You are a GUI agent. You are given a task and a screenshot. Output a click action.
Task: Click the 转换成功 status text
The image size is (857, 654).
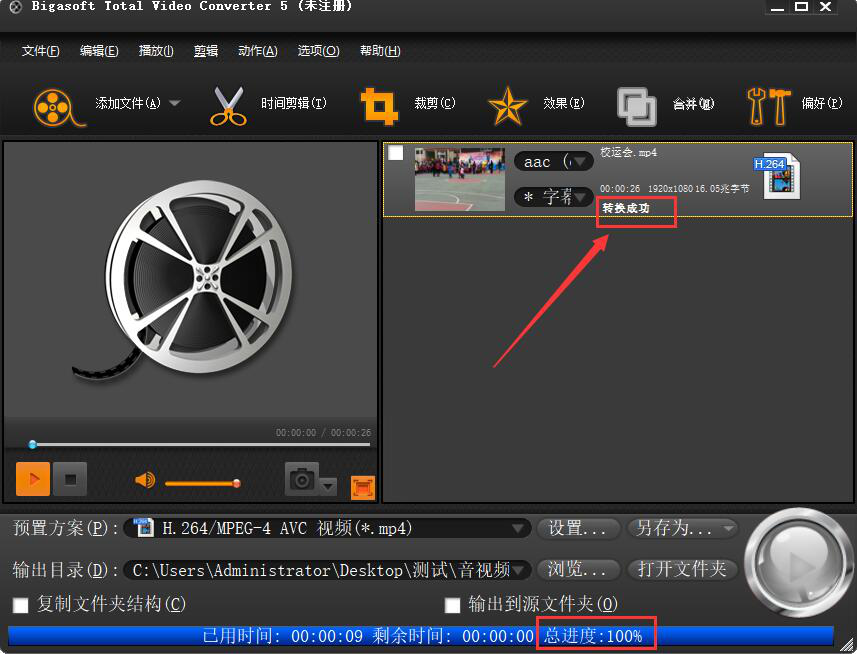coord(626,208)
